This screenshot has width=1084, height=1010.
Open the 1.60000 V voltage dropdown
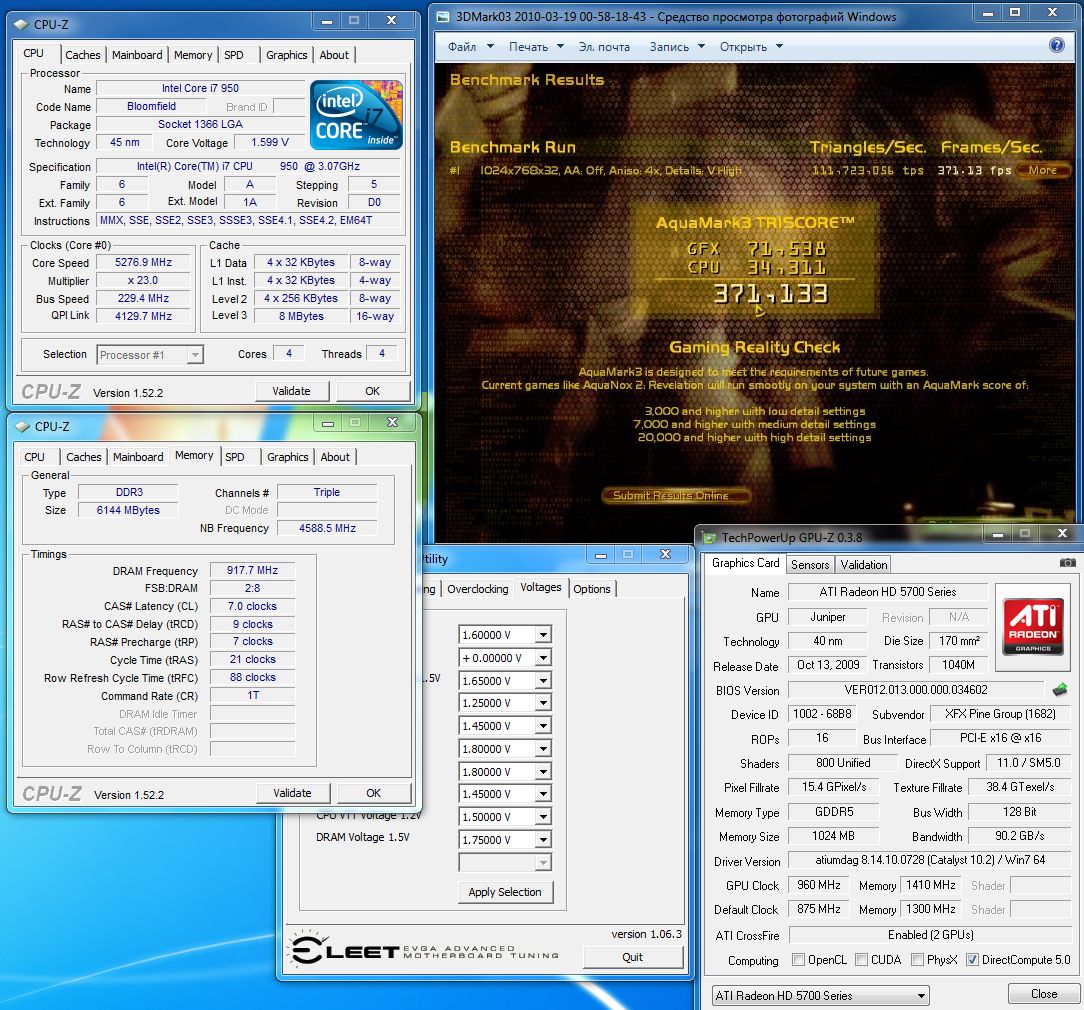(x=505, y=635)
